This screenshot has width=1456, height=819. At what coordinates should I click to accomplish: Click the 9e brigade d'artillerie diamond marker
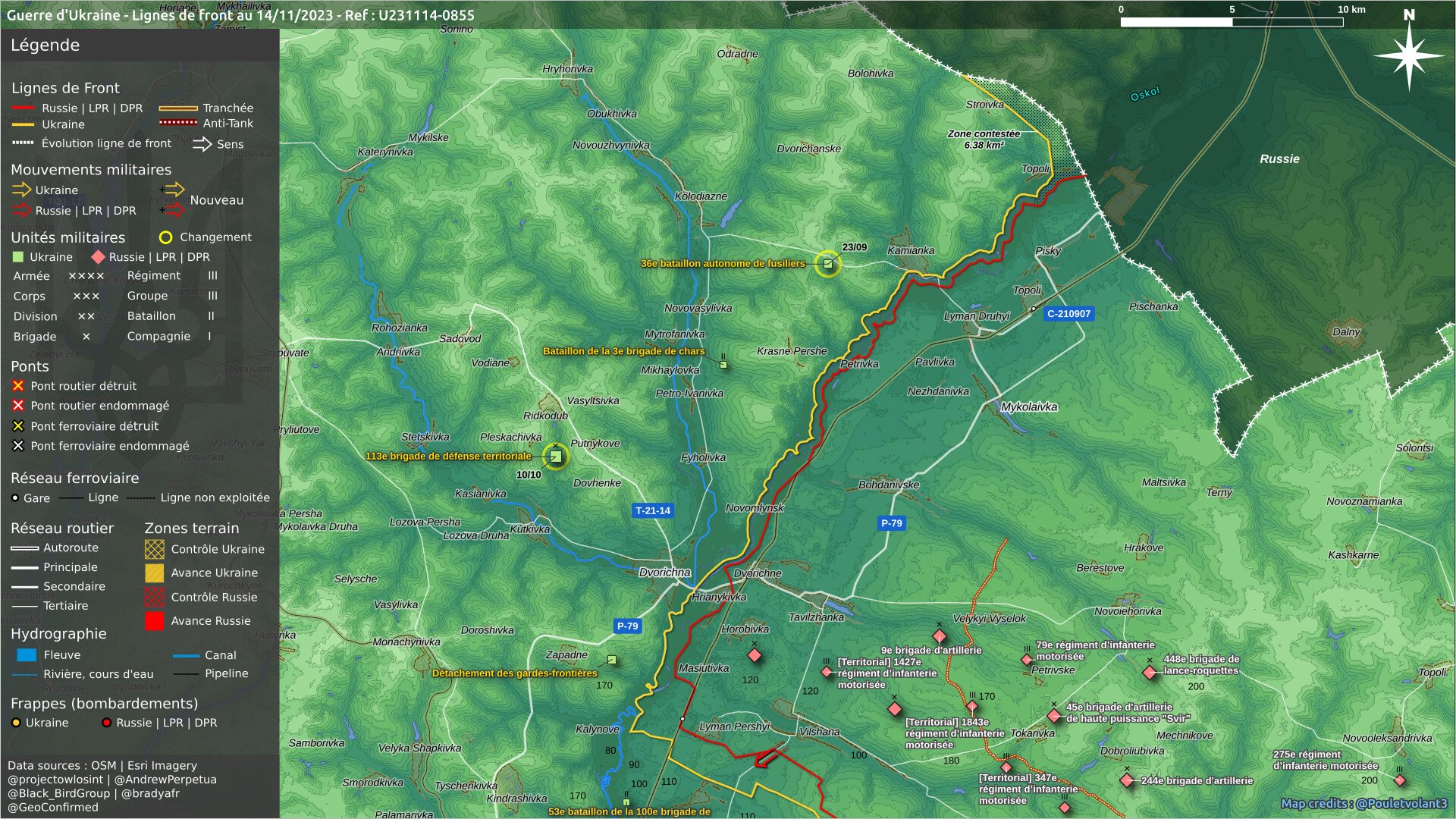(x=940, y=635)
